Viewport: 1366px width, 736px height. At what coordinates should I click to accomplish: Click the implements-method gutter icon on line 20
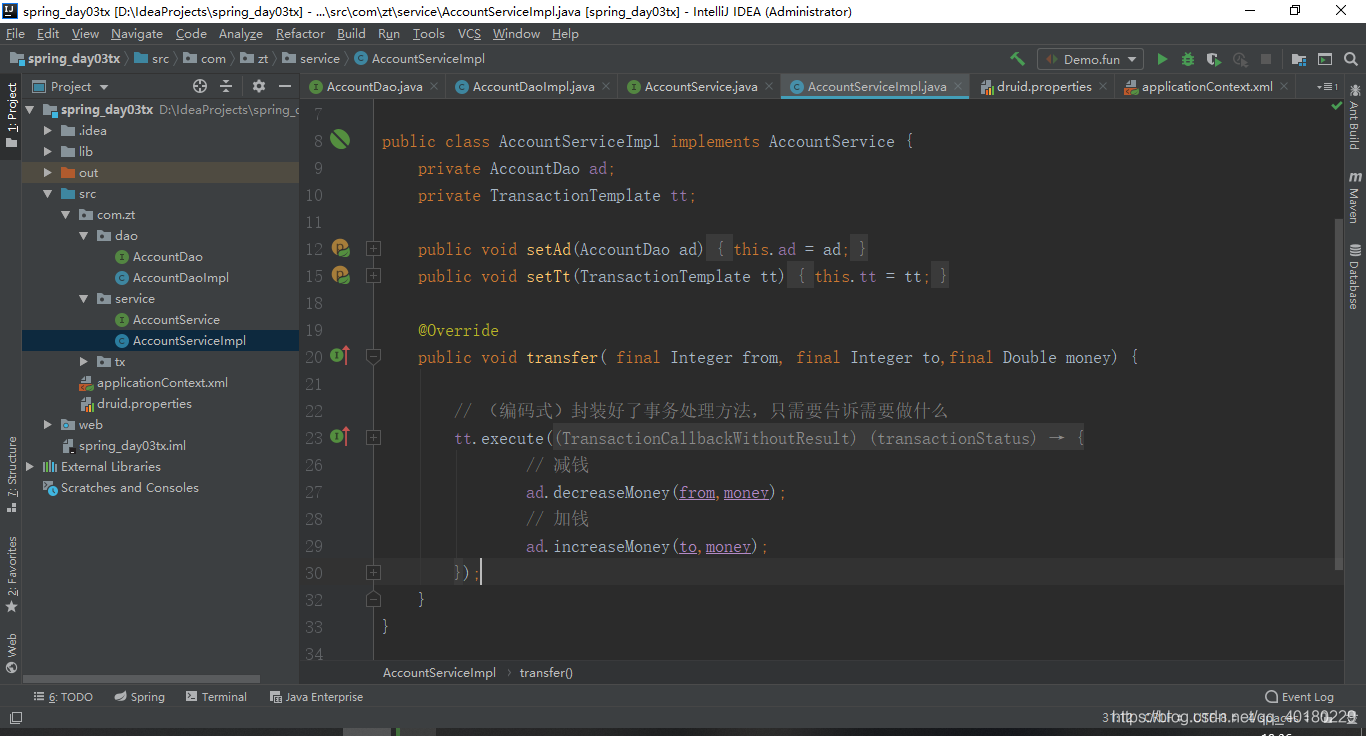coord(340,355)
